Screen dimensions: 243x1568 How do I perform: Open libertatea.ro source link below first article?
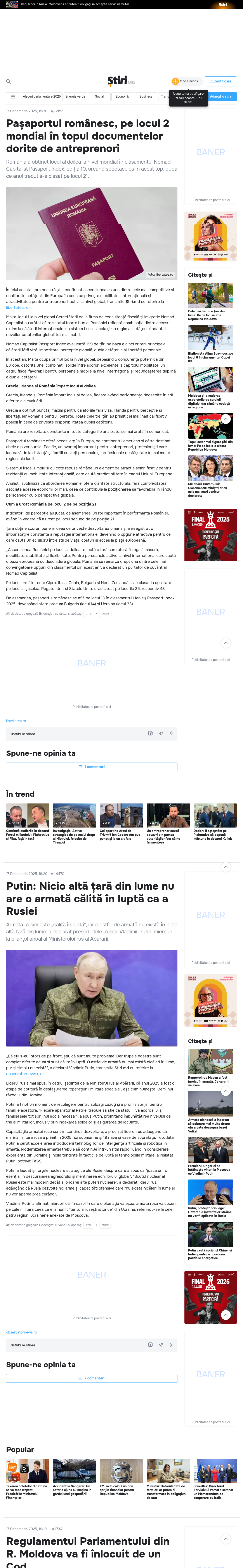(x=16, y=721)
